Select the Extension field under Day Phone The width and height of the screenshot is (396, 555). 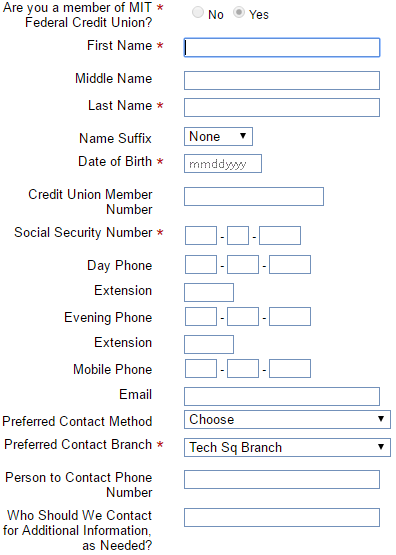point(209,292)
